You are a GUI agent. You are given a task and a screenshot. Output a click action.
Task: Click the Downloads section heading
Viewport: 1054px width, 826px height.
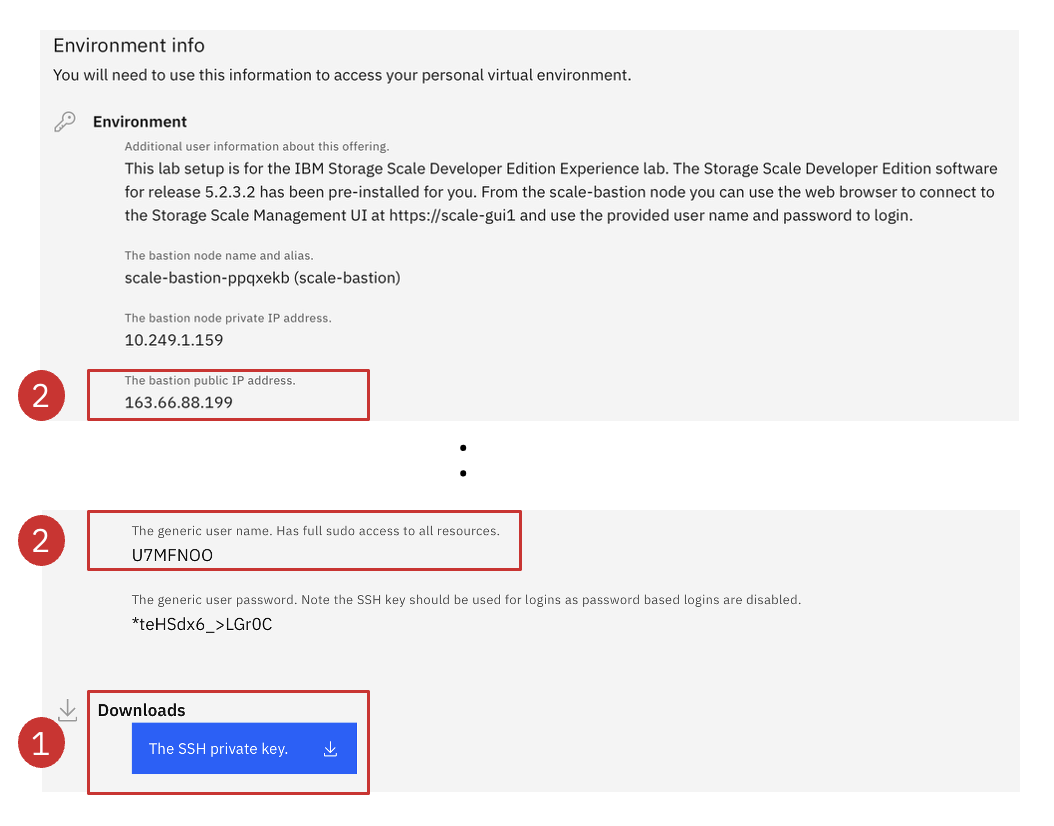click(x=141, y=710)
